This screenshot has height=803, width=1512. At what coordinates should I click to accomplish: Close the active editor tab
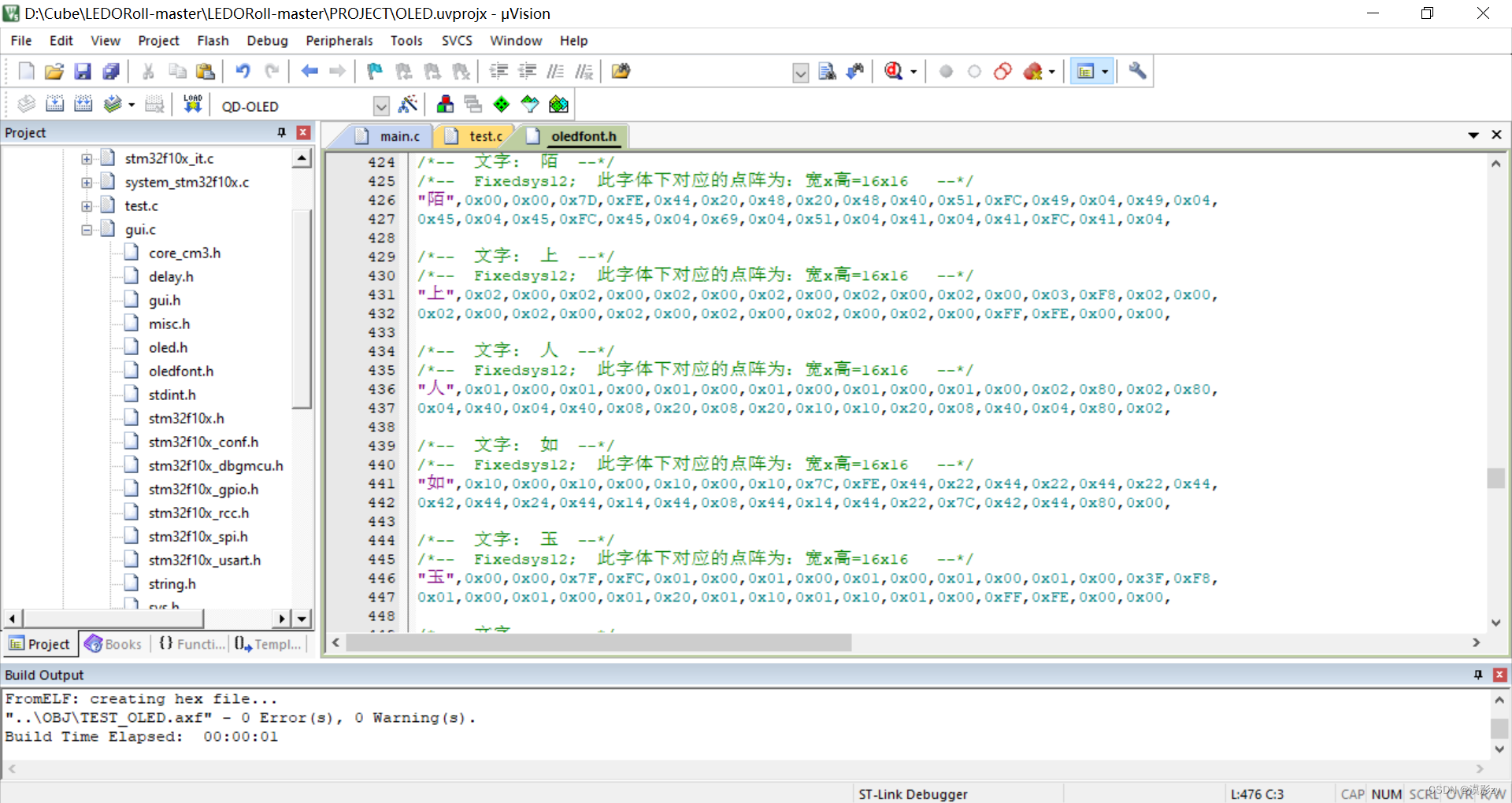coord(1496,135)
